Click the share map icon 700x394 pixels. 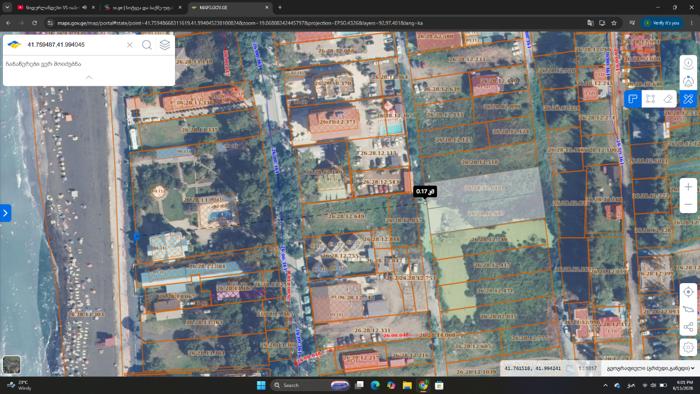coord(688,327)
